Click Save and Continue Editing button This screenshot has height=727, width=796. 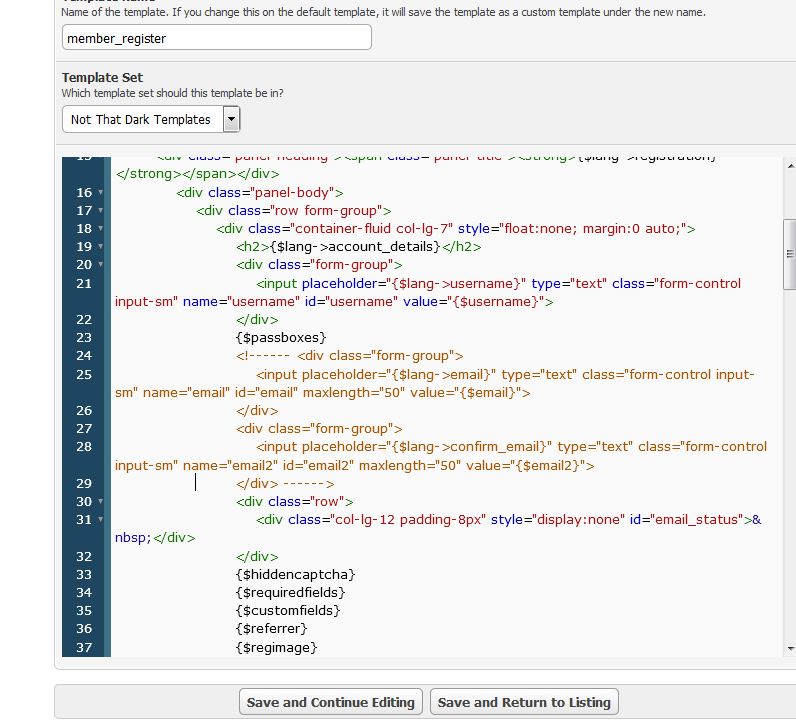(331, 702)
